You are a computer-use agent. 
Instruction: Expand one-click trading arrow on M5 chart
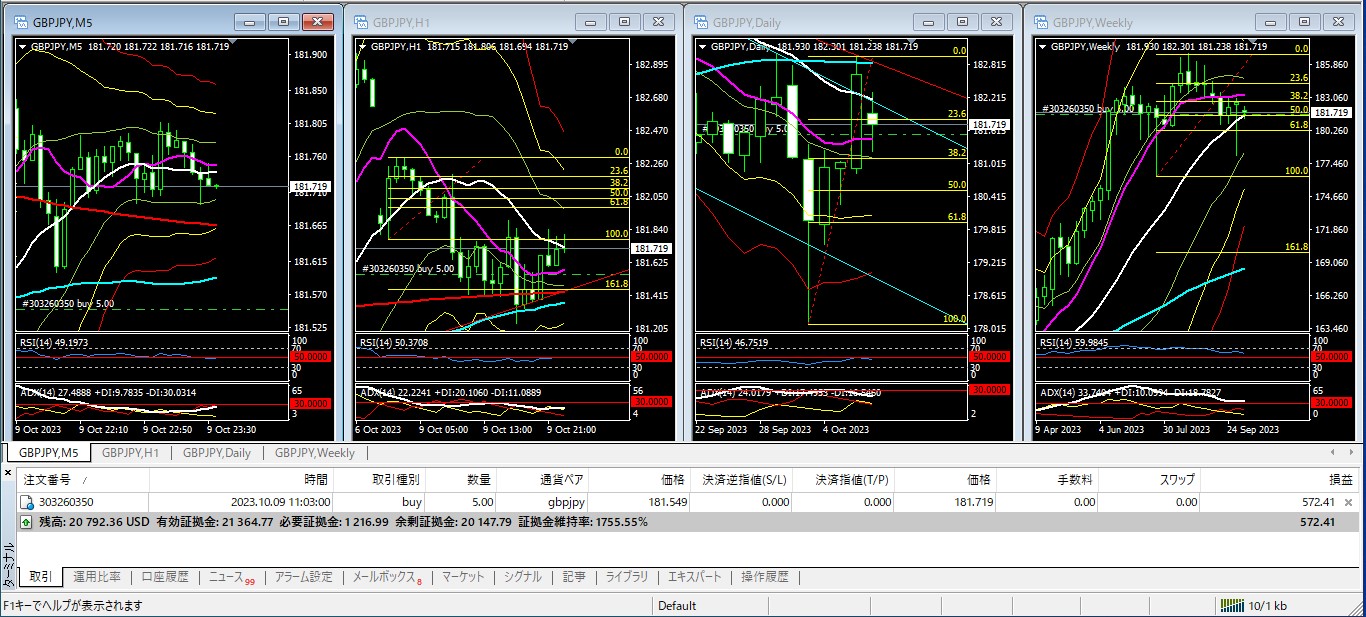24,46
